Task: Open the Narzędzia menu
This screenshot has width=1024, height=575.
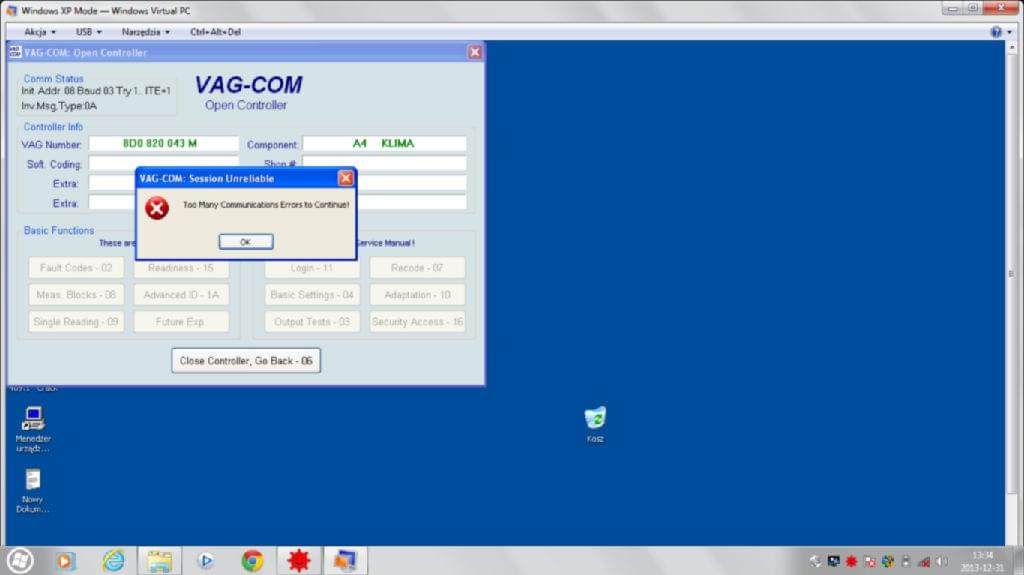Action: (145, 31)
